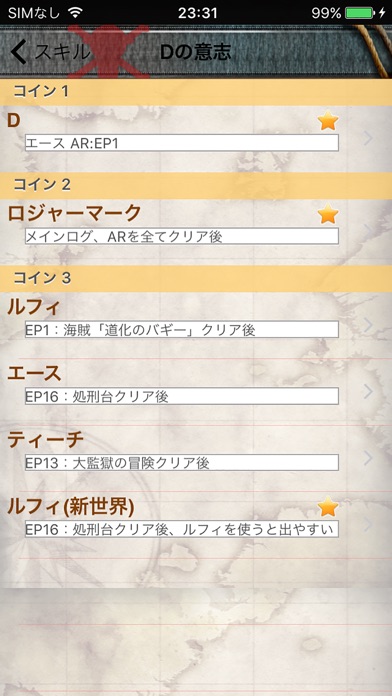This screenshot has height=696, width=392.
Task: Tap the gold star beside D
Action: tap(328, 121)
